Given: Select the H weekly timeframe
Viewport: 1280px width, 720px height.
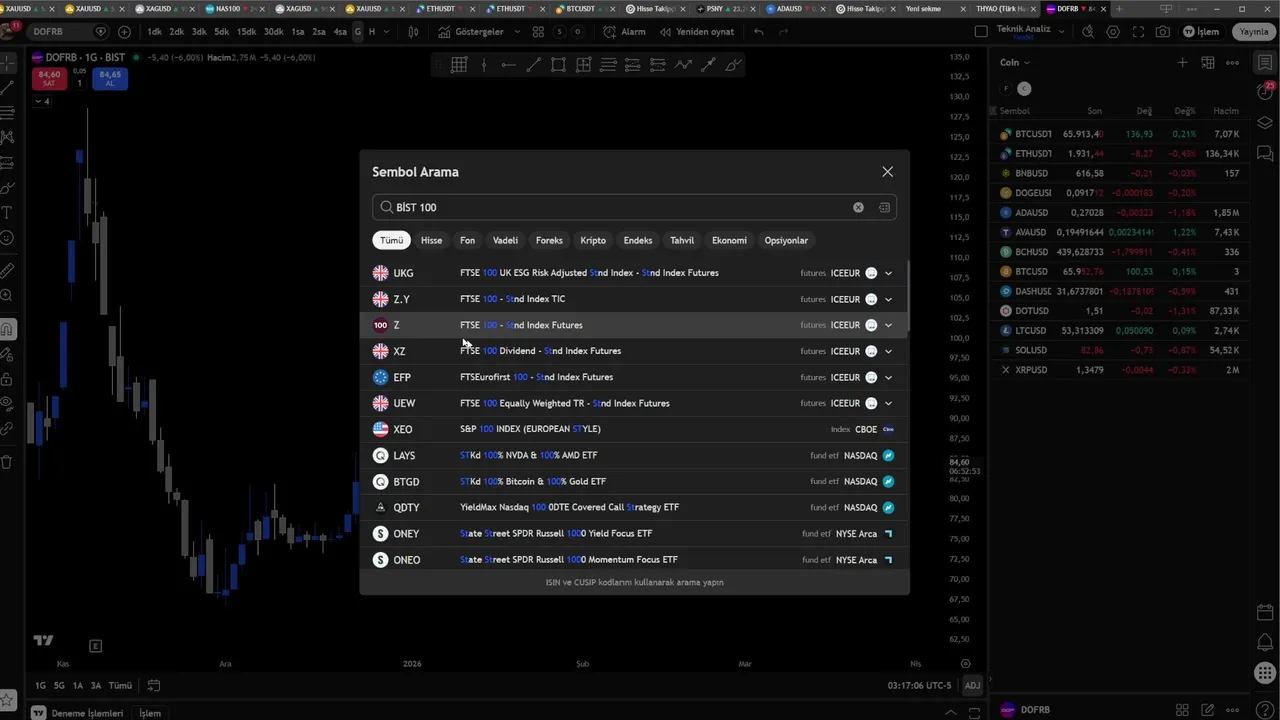Looking at the screenshot, I should tap(372, 32).
